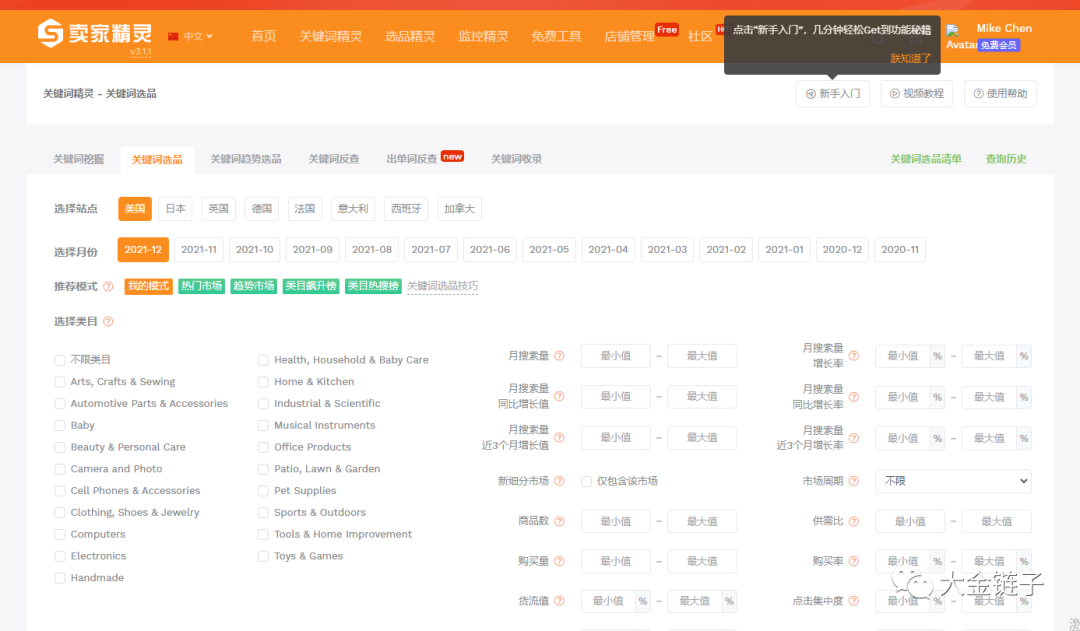Click help icon beside 选择类目
The height and width of the screenshot is (631, 1080).
tap(108, 322)
